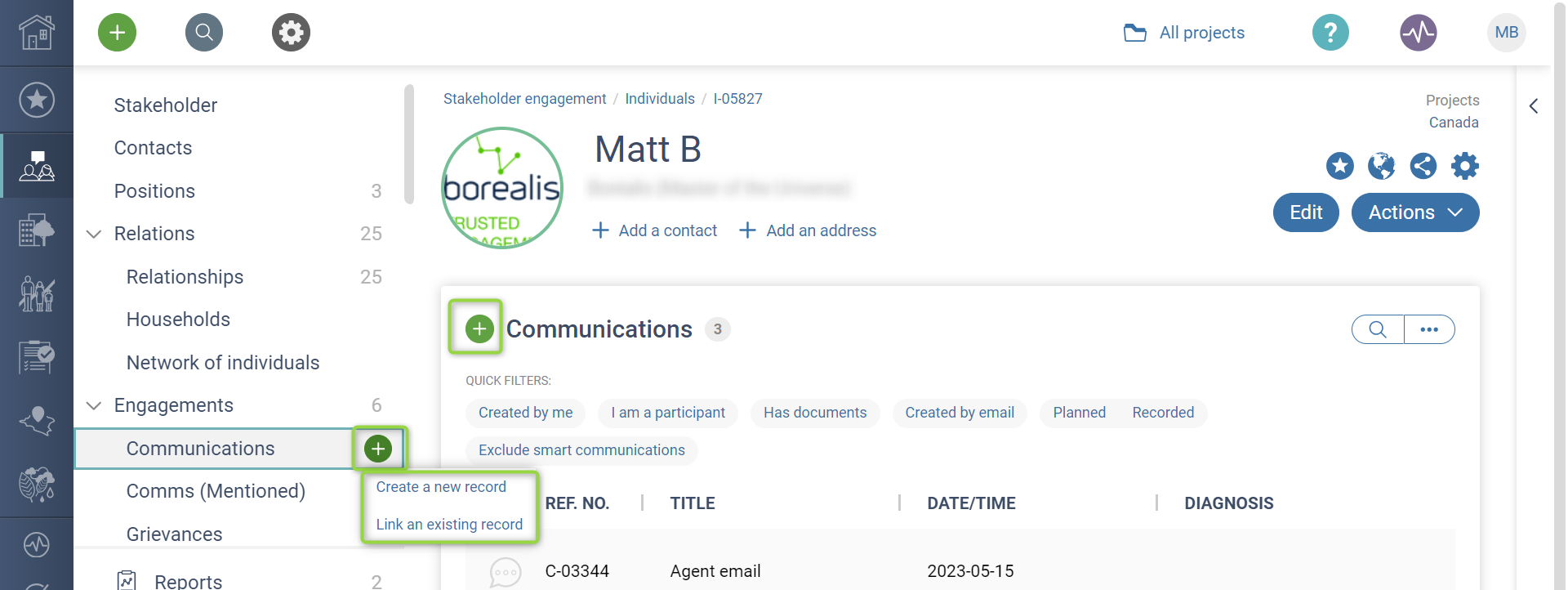The image size is (1568, 590).
Task: Click the help question mark icon
Action: point(1330,32)
